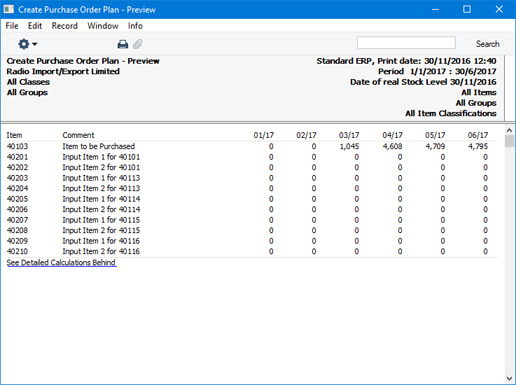Click 'Input Item 2 for 40116' comment
Viewport: 516px width, 385px height.
[x=101, y=251]
